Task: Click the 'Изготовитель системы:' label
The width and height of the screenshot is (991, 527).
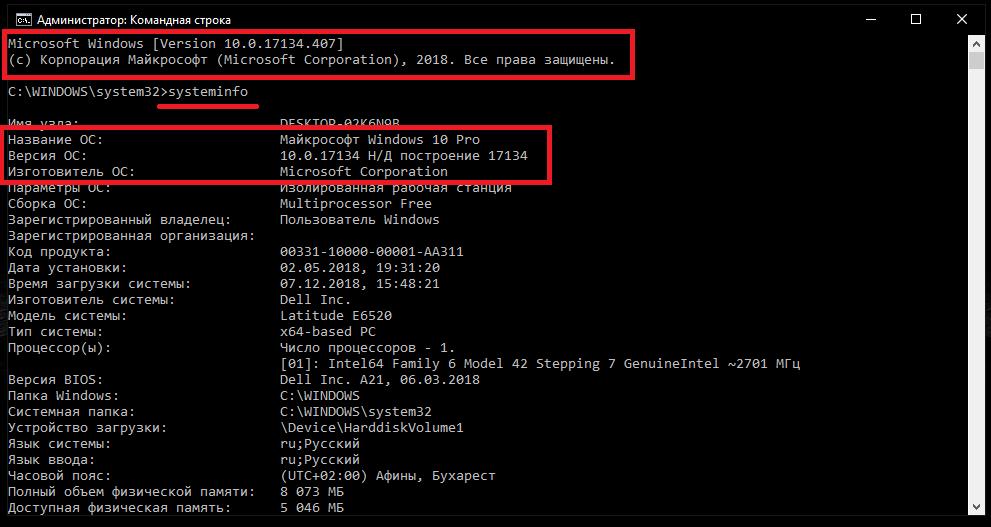Action: [92, 300]
